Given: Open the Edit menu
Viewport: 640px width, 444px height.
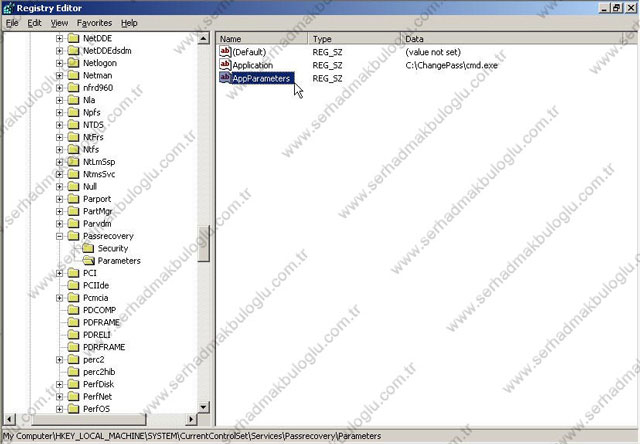Looking at the screenshot, I should coord(34,23).
